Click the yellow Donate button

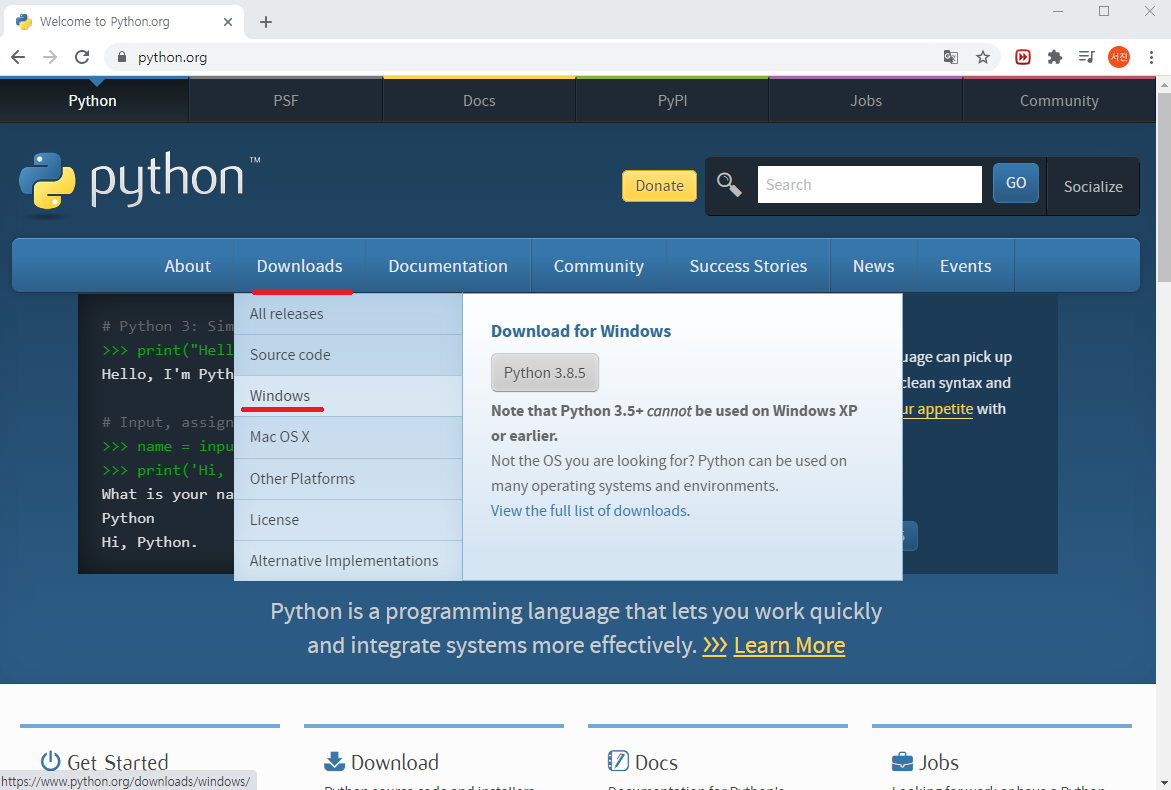(659, 186)
